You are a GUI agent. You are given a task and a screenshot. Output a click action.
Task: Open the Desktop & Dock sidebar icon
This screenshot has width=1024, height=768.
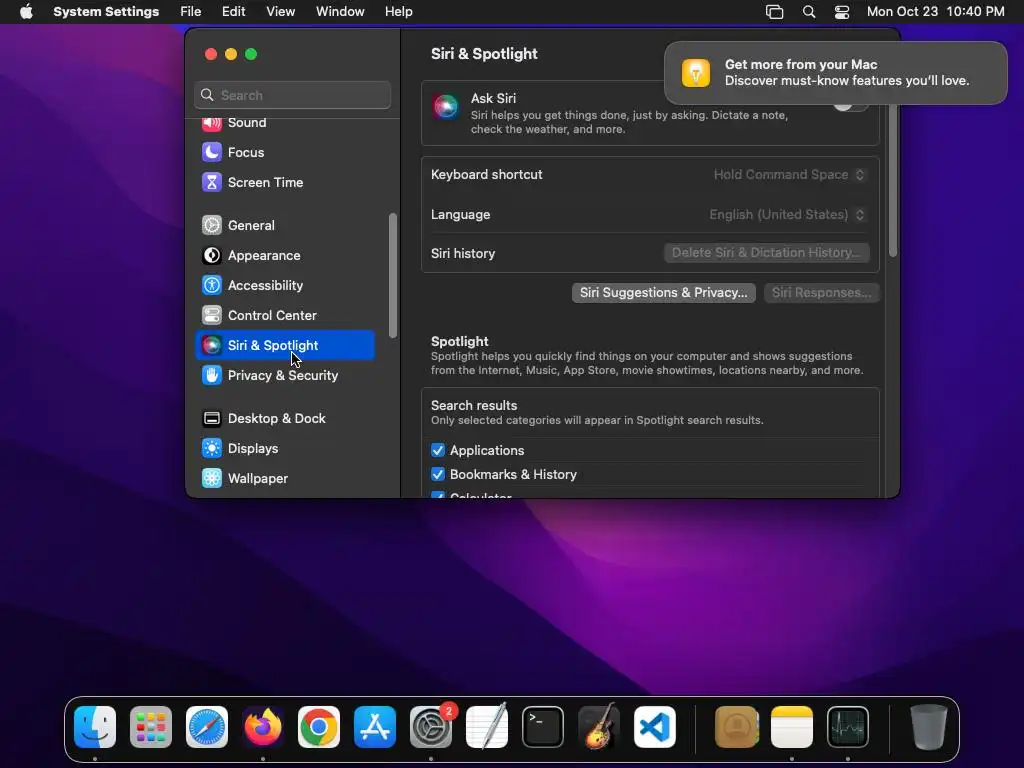coord(212,419)
